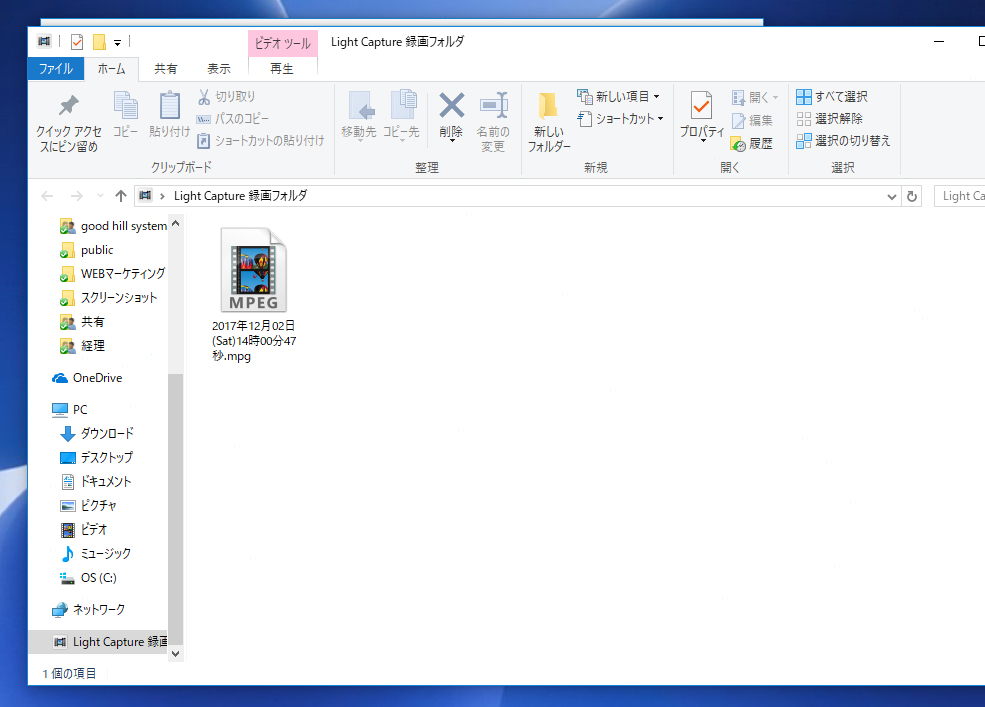Click the Refresh button by the address bar

click(912, 197)
